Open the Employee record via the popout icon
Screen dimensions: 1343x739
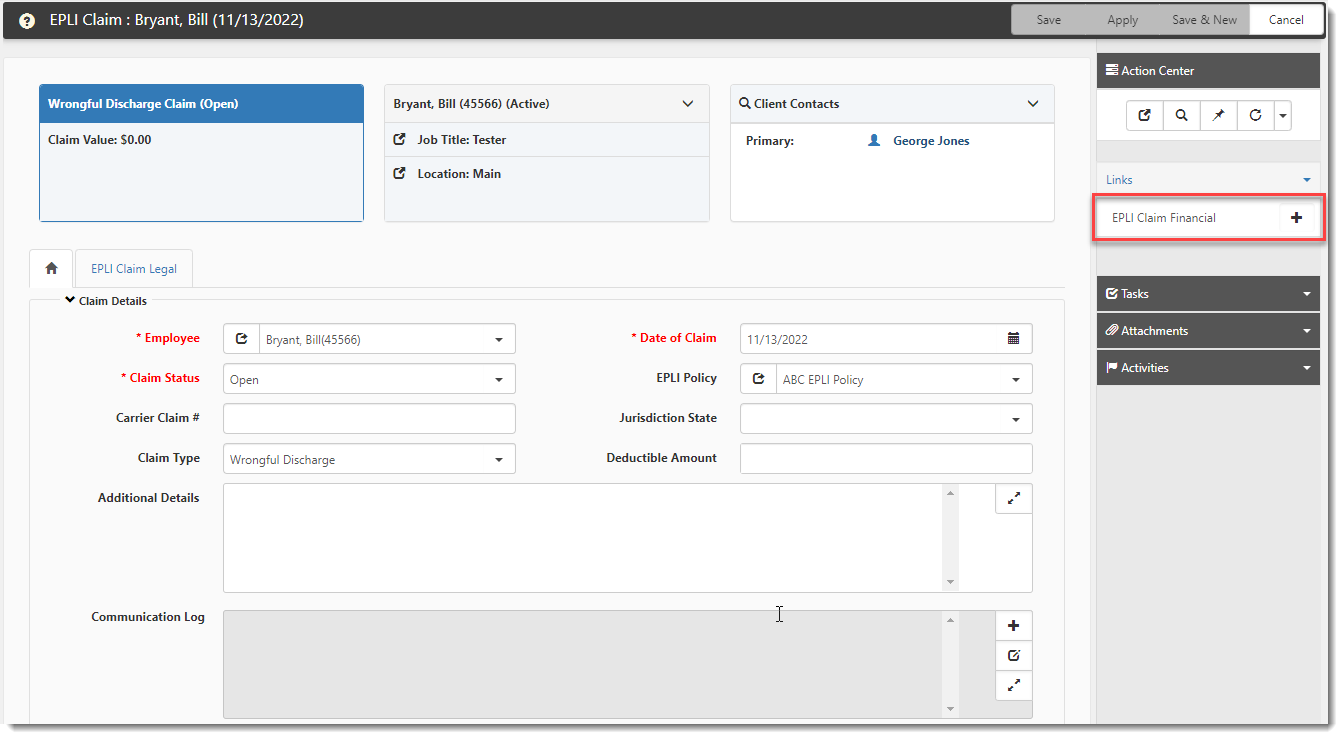(241, 338)
